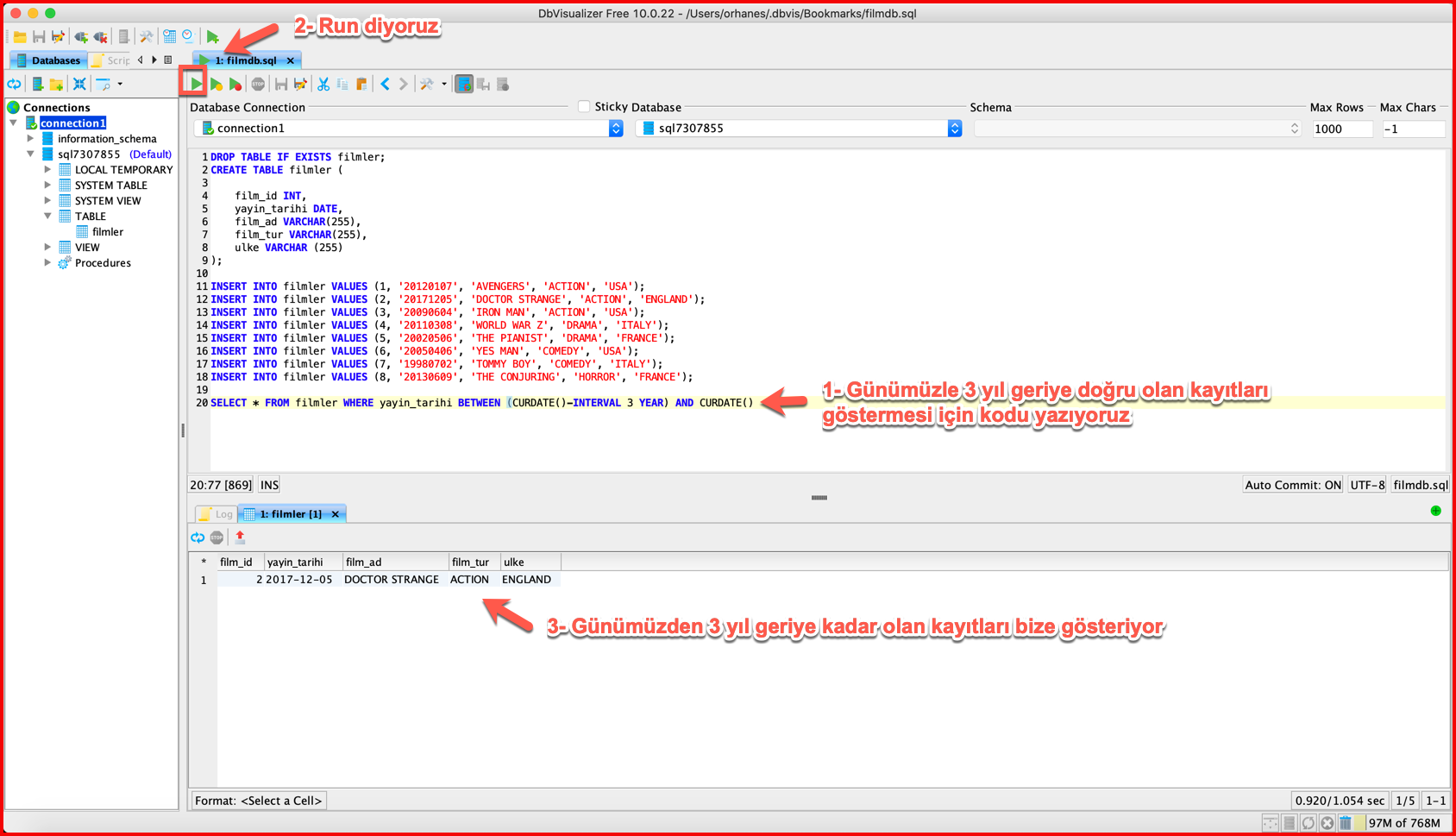Create new folder icon in Databases toolbar
Screen dimensions: 1456x836
coord(56,84)
